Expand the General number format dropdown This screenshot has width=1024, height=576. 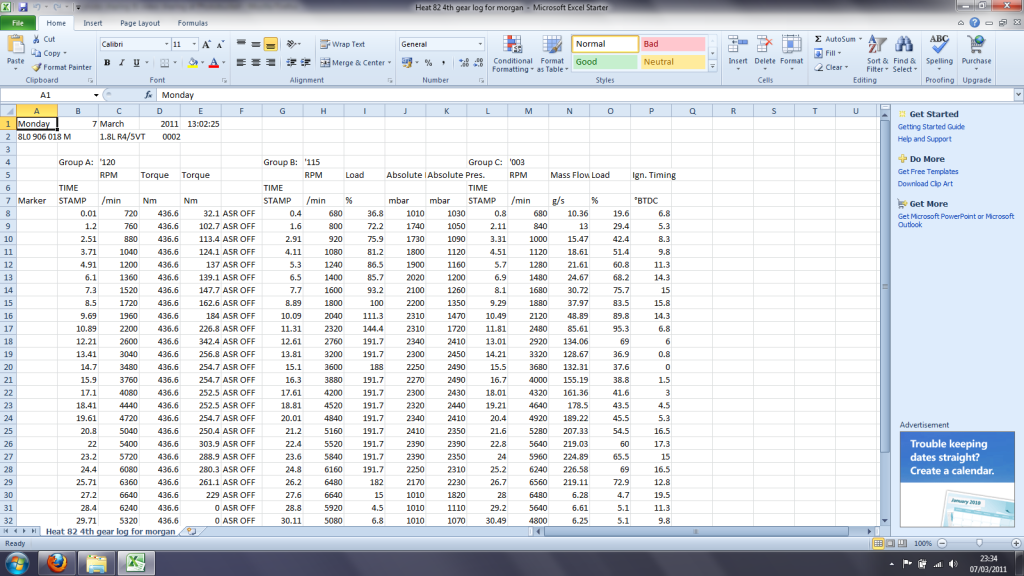(x=480, y=44)
